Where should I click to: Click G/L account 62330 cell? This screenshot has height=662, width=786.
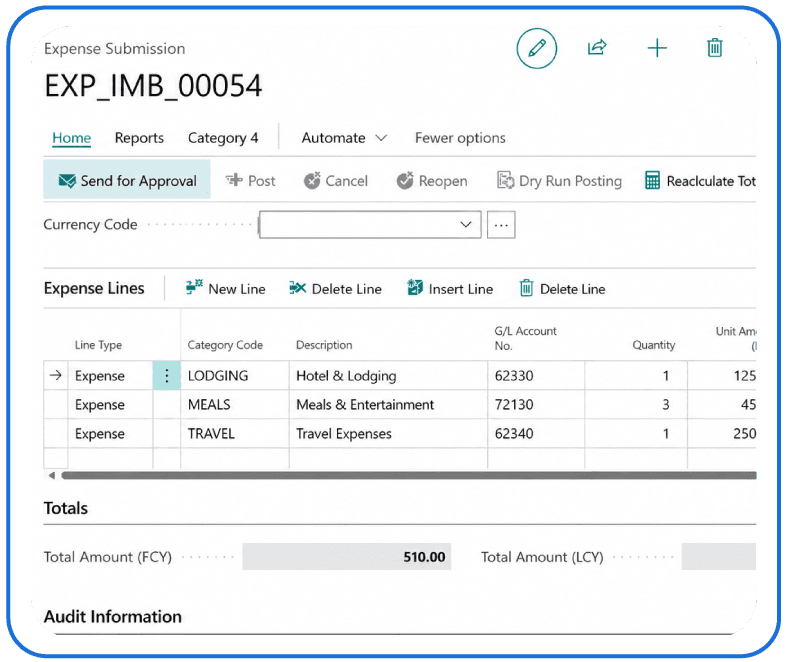point(536,375)
